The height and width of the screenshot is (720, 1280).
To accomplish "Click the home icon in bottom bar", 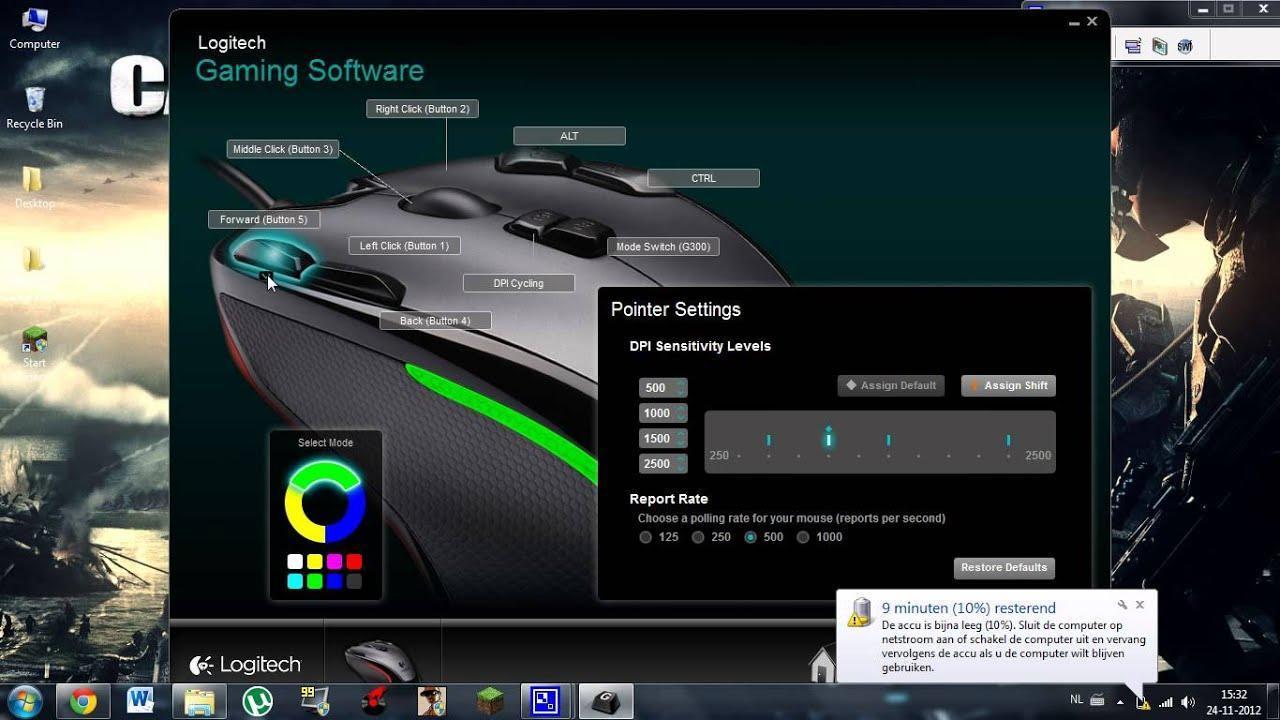I will point(822,665).
